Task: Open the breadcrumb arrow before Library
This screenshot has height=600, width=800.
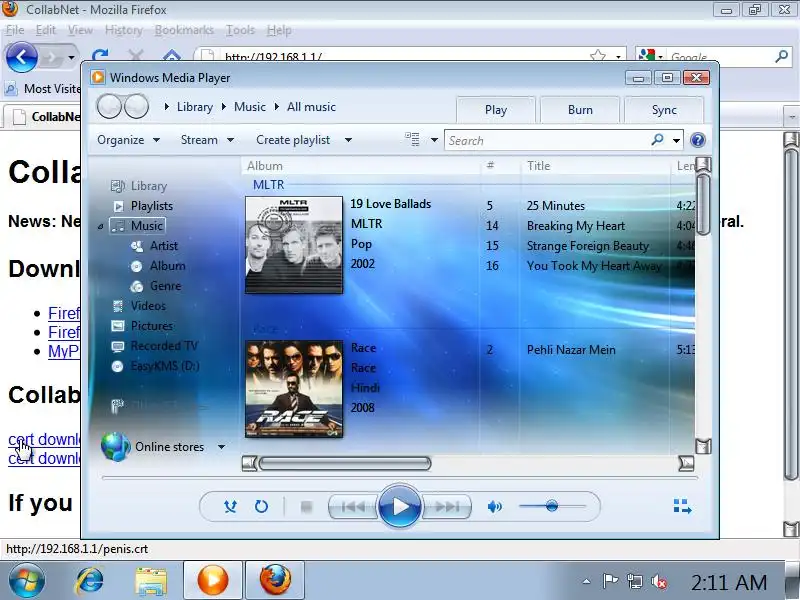Action: click(166, 107)
